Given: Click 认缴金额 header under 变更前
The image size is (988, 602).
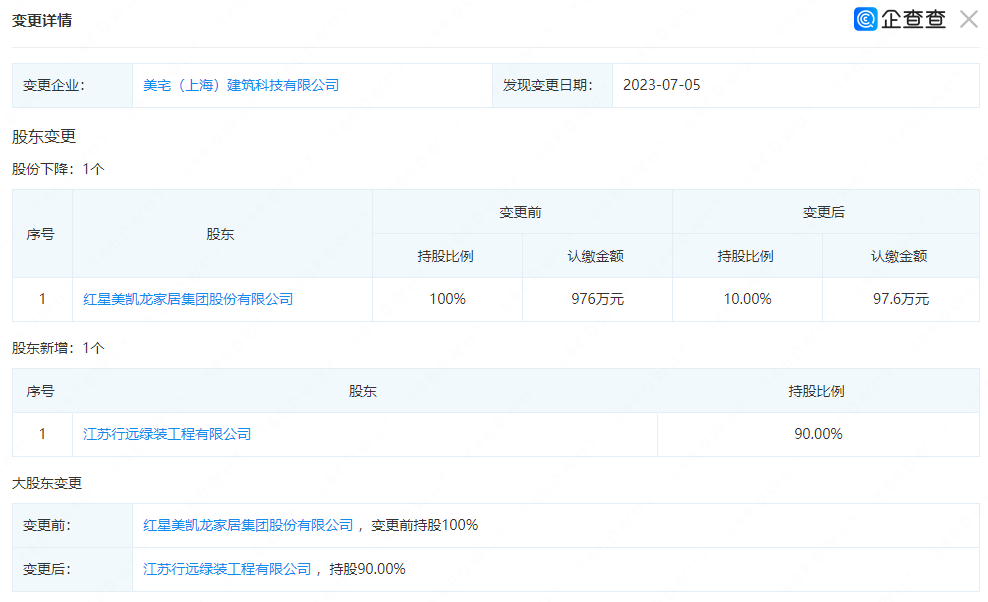Looking at the screenshot, I should tap(595, 257).
